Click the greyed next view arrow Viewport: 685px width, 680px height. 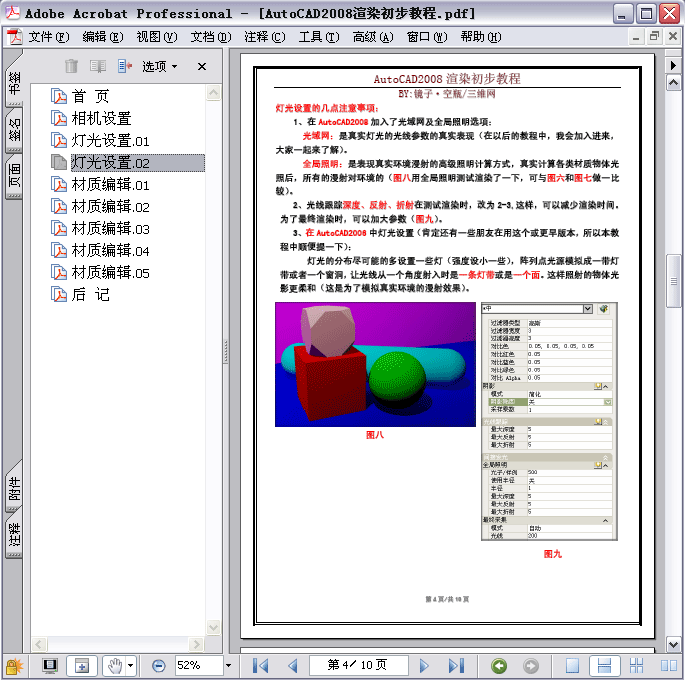point(531,666)
